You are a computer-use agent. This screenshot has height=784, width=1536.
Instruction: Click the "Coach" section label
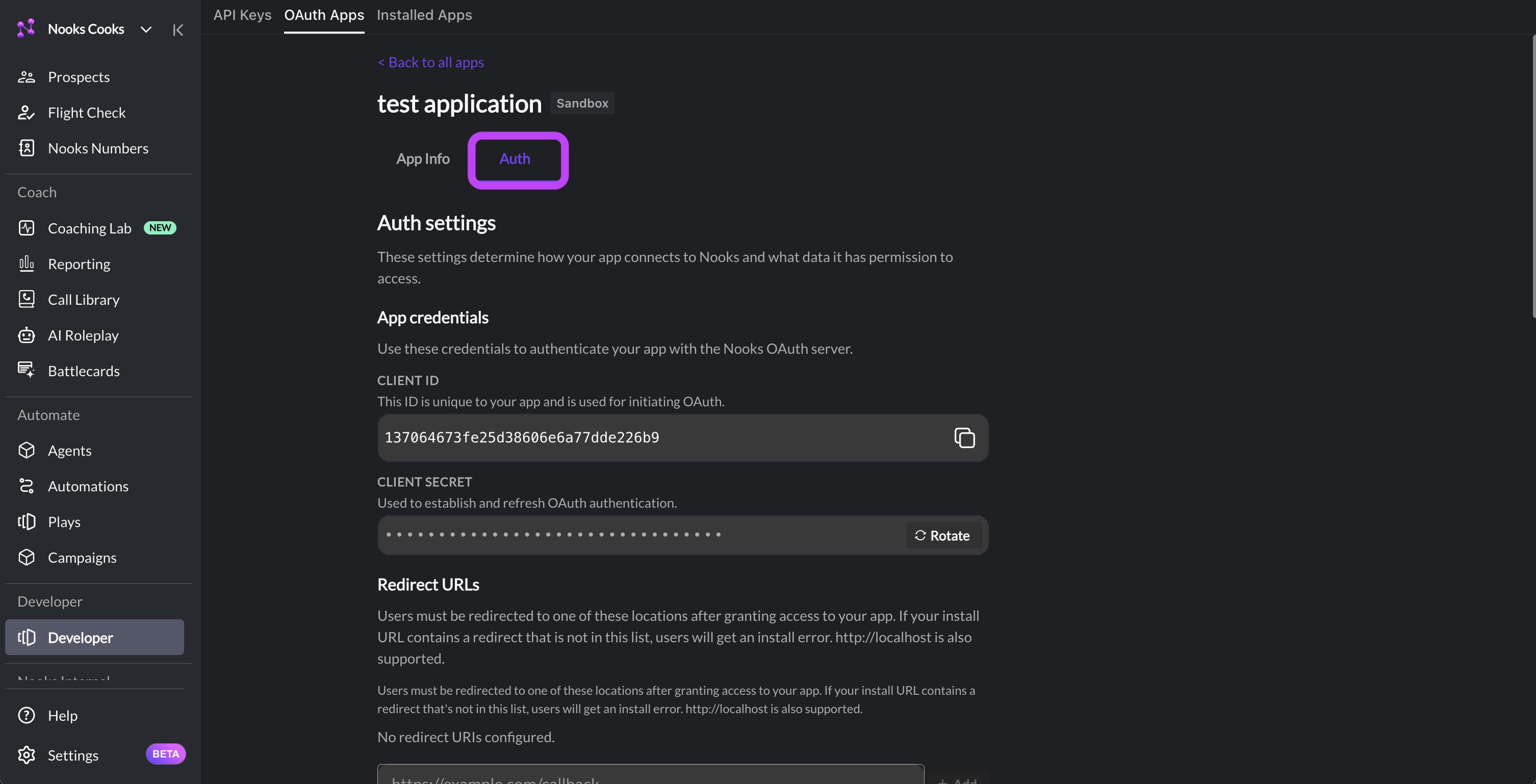37,192
